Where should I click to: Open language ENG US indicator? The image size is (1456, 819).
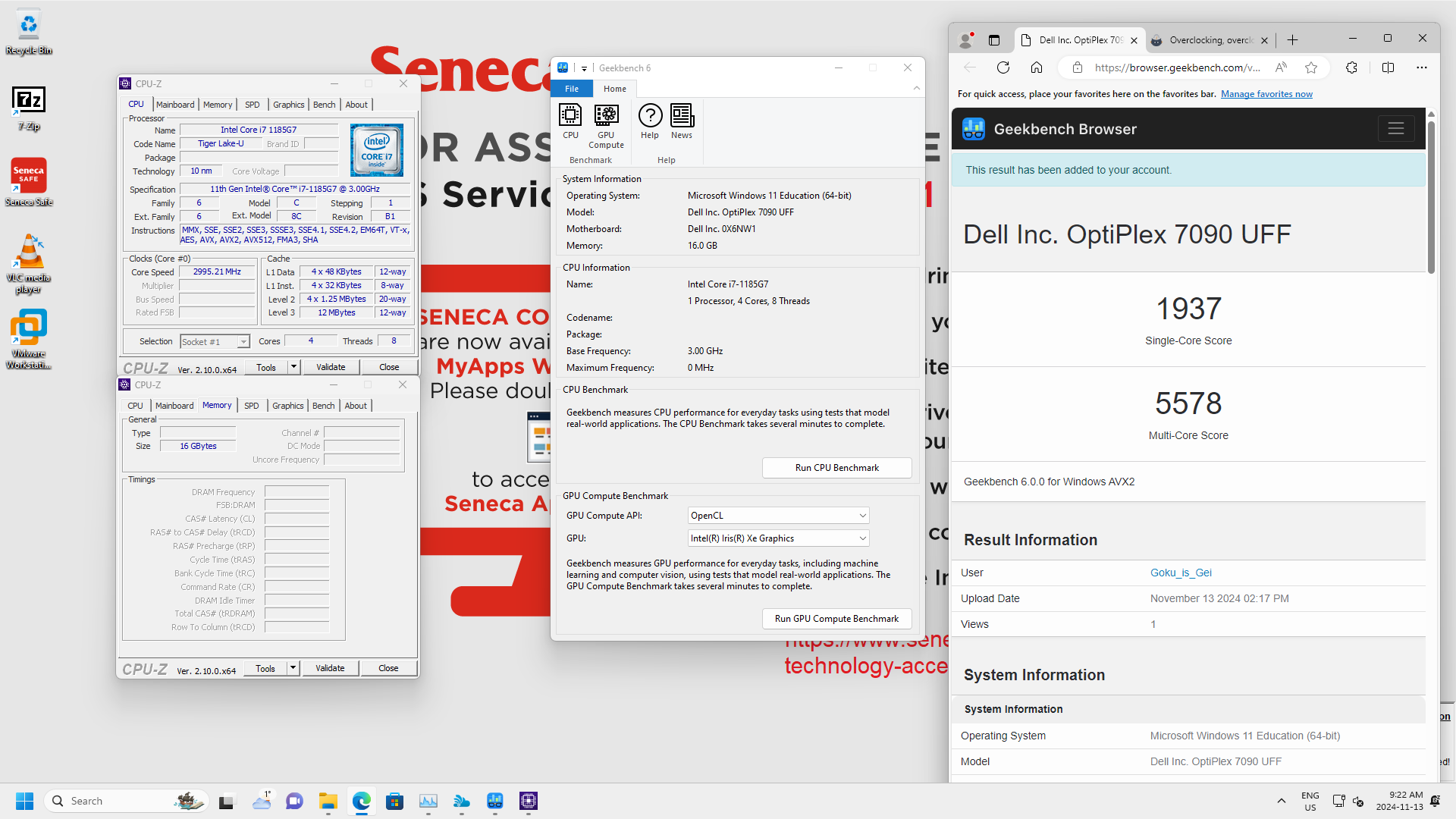point(1310,801)
